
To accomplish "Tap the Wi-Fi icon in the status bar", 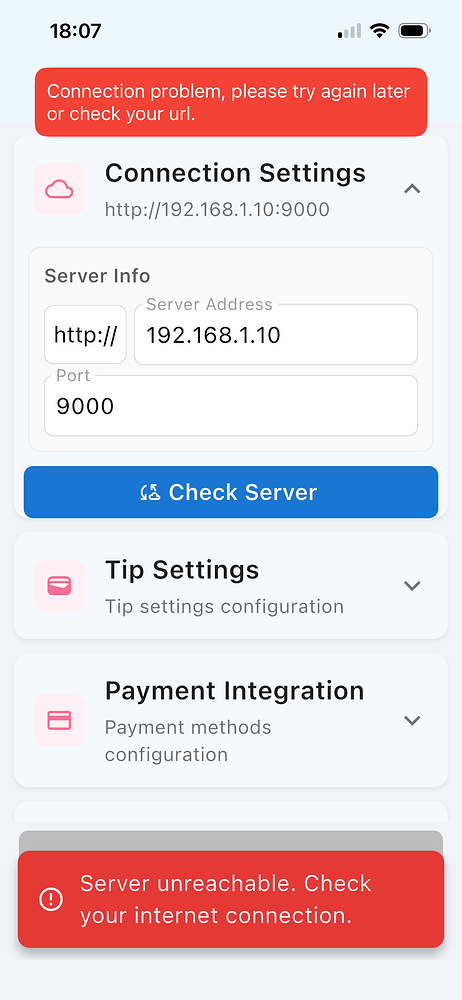I will coord(380,31).
